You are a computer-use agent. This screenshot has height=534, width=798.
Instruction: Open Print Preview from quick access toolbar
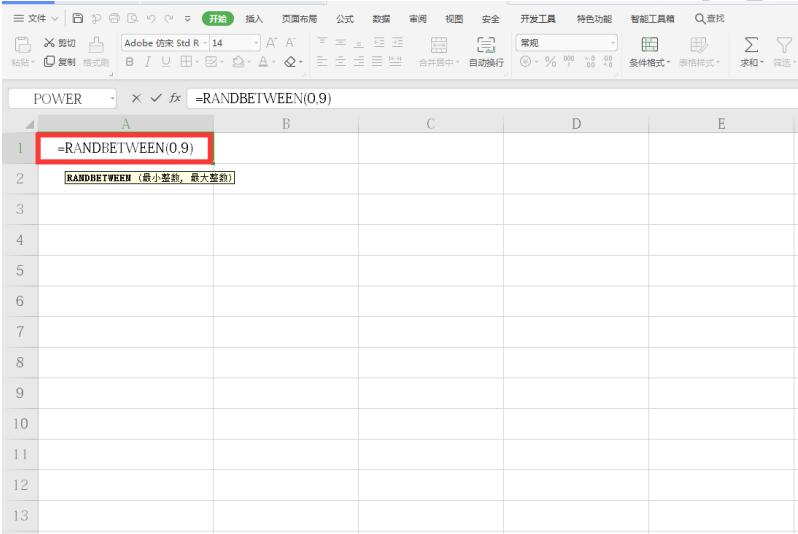coord(133,18)
